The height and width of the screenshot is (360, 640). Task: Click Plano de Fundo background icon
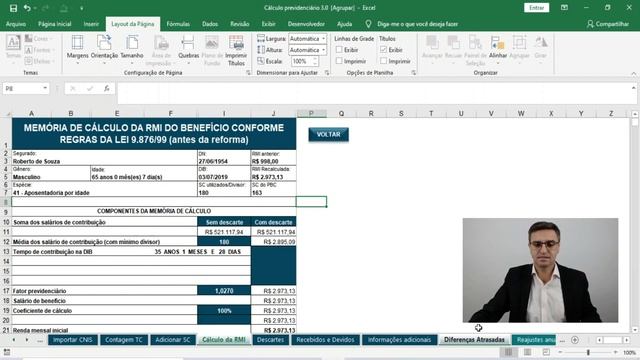212,50
